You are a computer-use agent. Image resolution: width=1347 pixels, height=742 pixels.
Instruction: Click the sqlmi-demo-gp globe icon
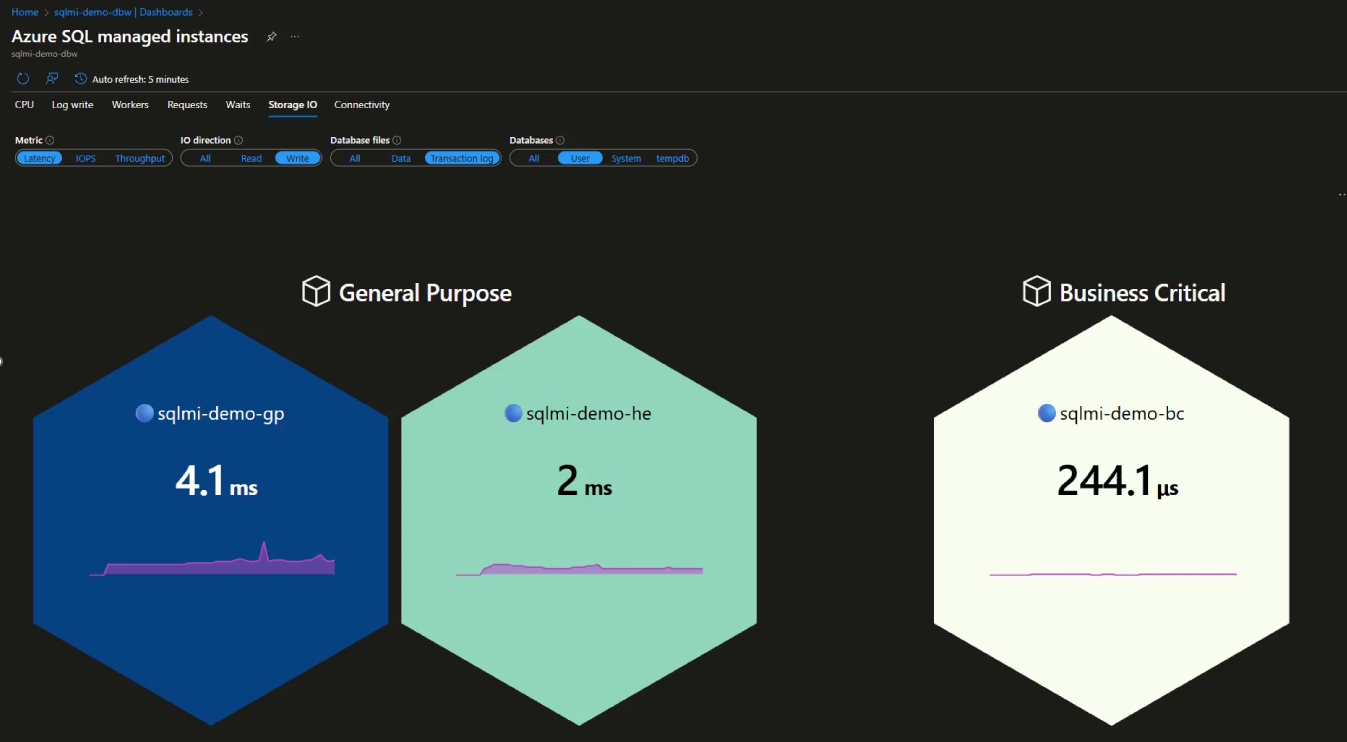[x=144, y=413]
